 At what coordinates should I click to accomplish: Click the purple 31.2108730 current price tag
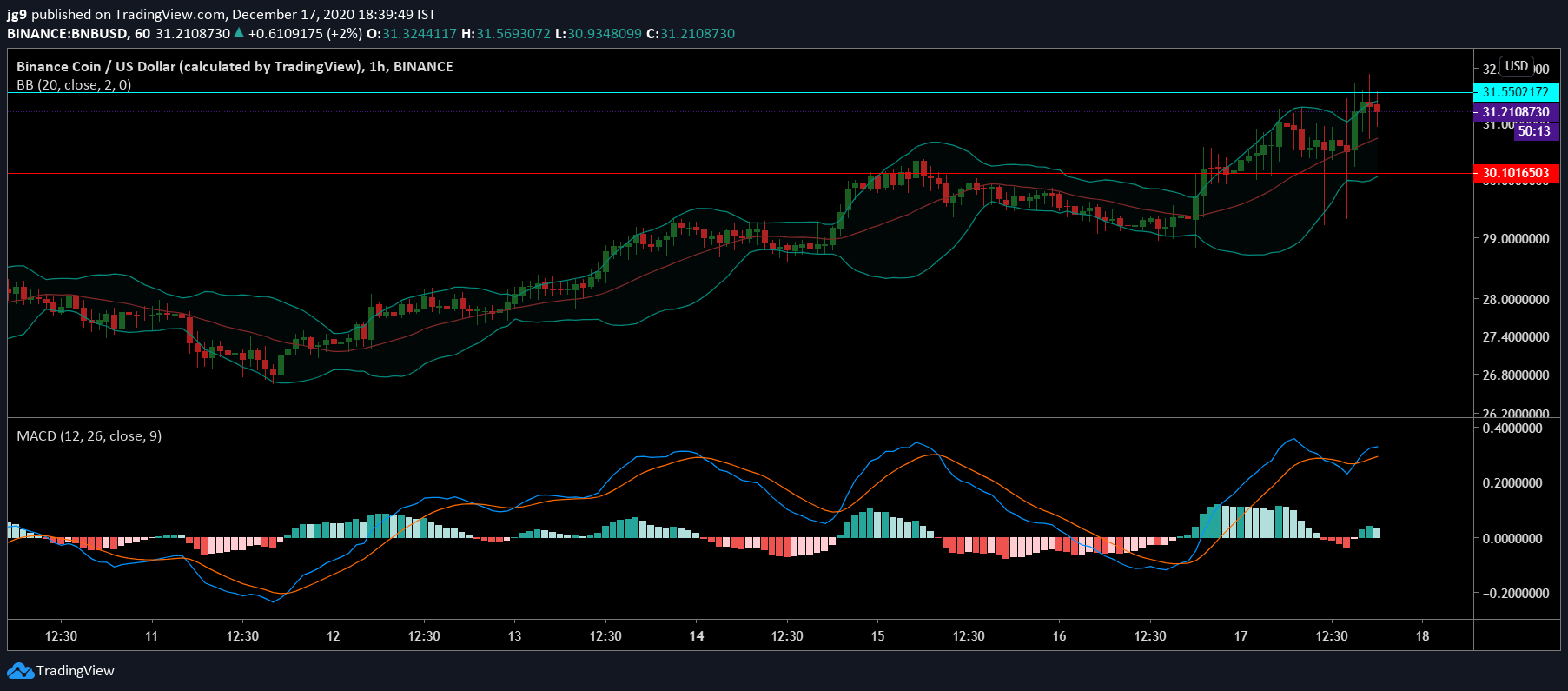point(1516,112)
